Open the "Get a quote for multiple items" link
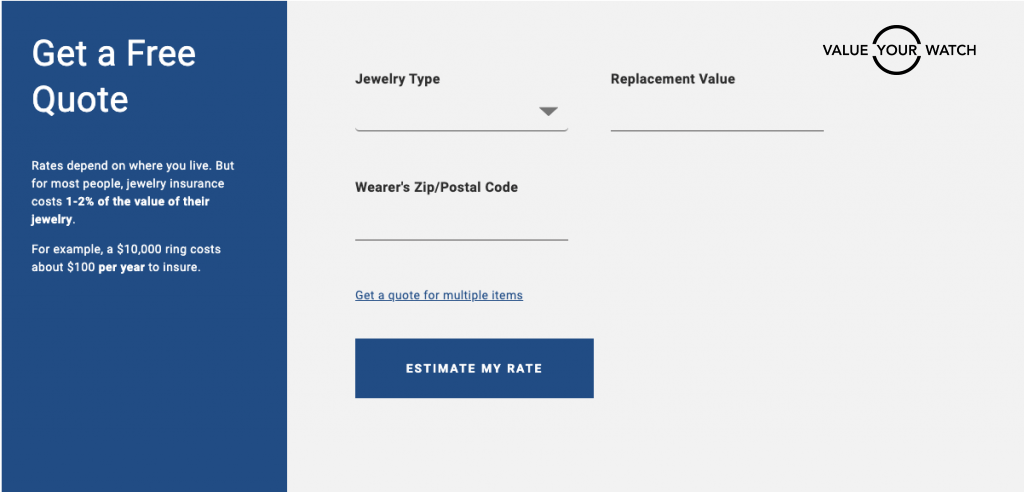Image resolution: width=1024 pixels, height=492 pixels. point(439,295)
